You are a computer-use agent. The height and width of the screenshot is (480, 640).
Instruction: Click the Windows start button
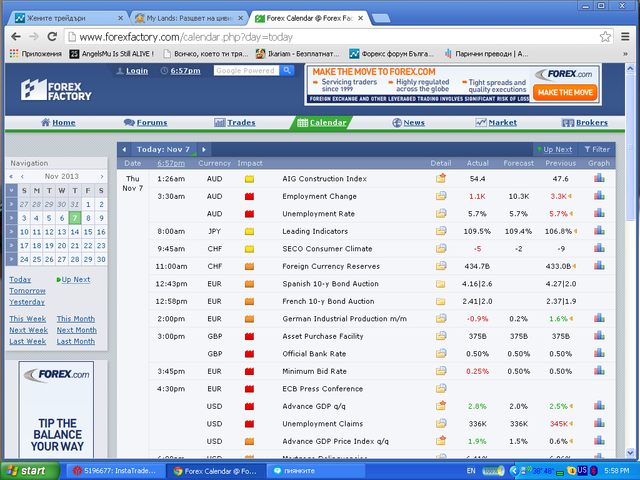coord(29,471)
